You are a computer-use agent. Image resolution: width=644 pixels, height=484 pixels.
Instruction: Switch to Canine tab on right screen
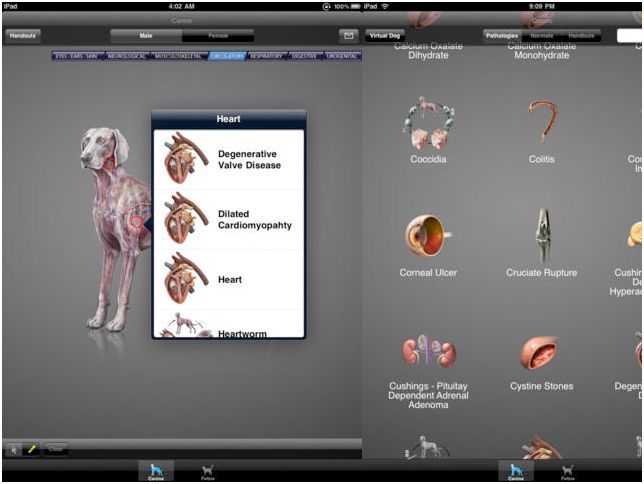point(516,471)
